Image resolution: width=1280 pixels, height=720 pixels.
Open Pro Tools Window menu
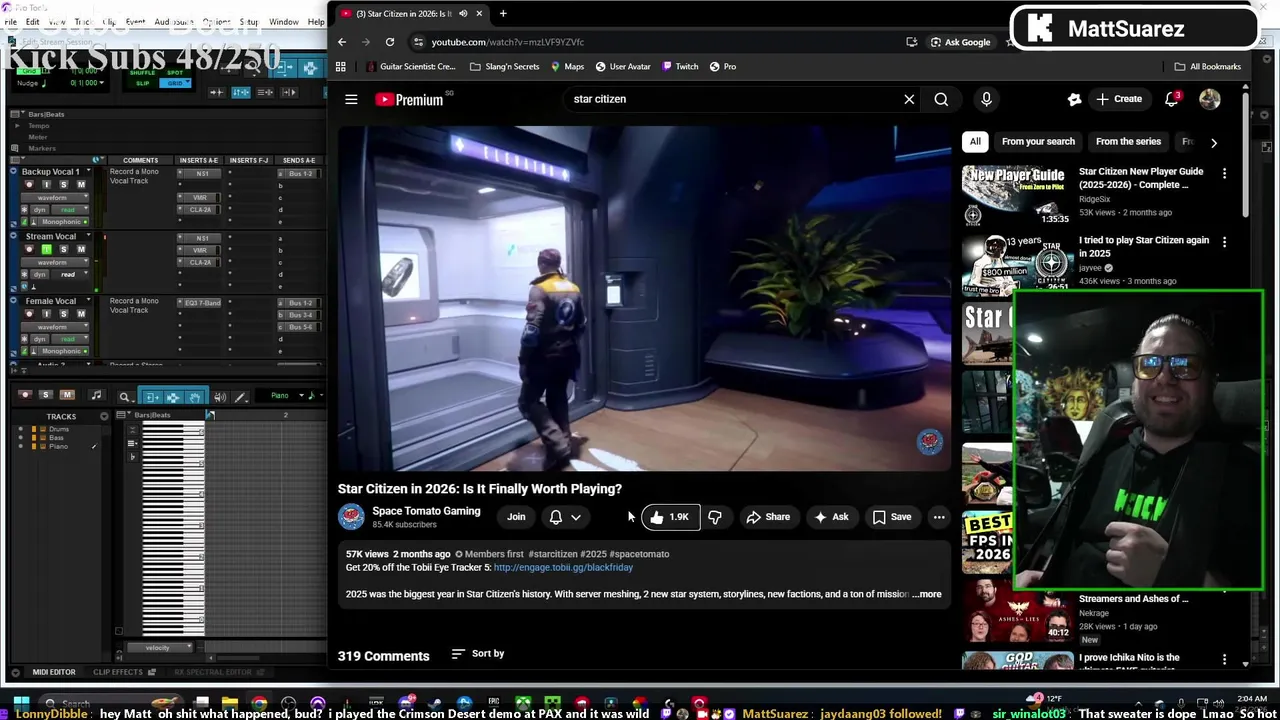(x=283, y=21)
